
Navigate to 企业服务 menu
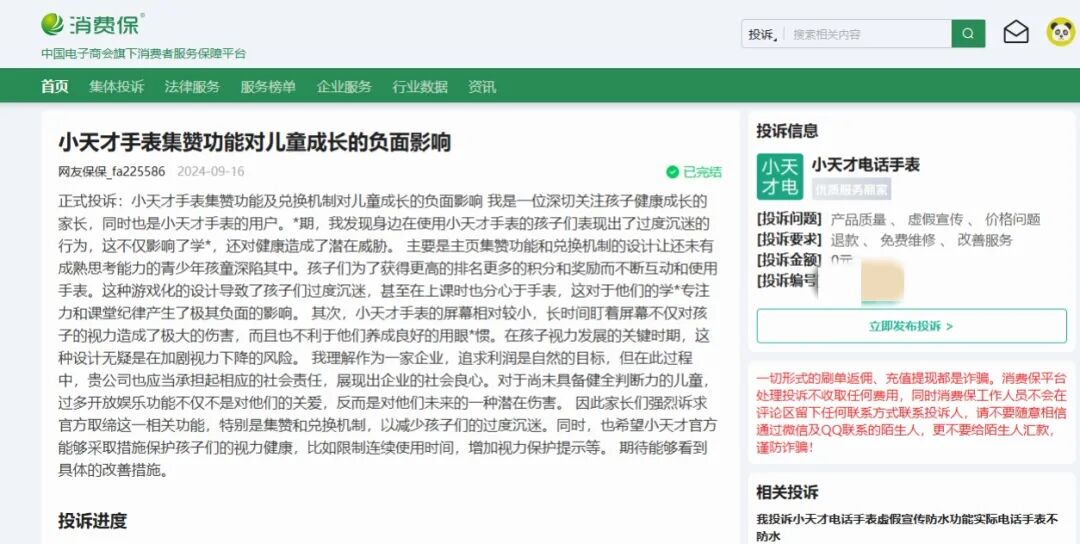344,87
